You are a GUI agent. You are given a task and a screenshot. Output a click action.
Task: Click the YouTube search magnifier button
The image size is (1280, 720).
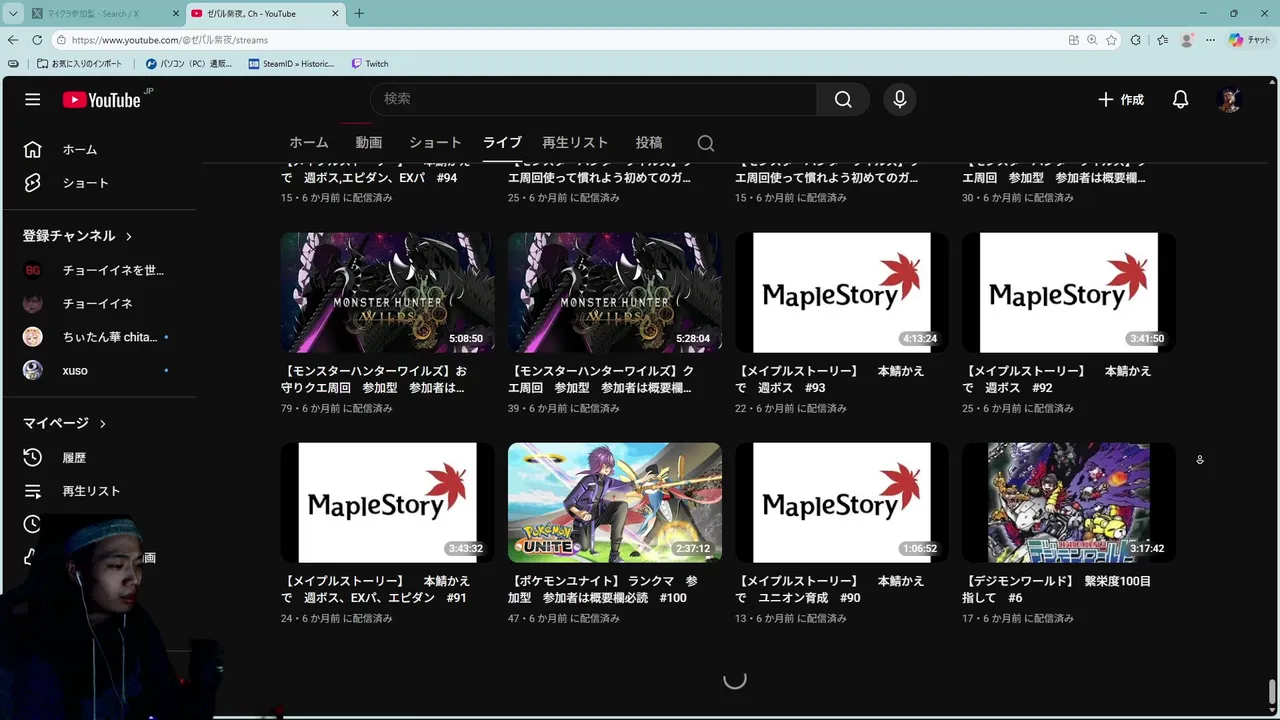[843, 99]
